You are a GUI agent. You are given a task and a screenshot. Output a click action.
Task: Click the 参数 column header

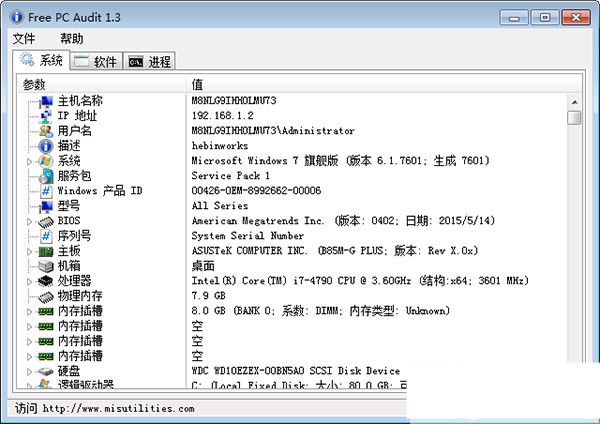click(x=102, y=84)
